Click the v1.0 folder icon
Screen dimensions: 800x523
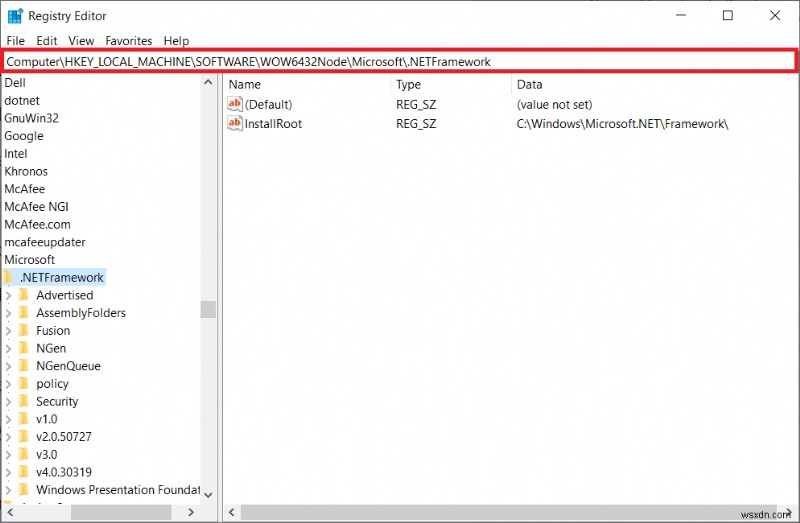(x=23, y=419)
